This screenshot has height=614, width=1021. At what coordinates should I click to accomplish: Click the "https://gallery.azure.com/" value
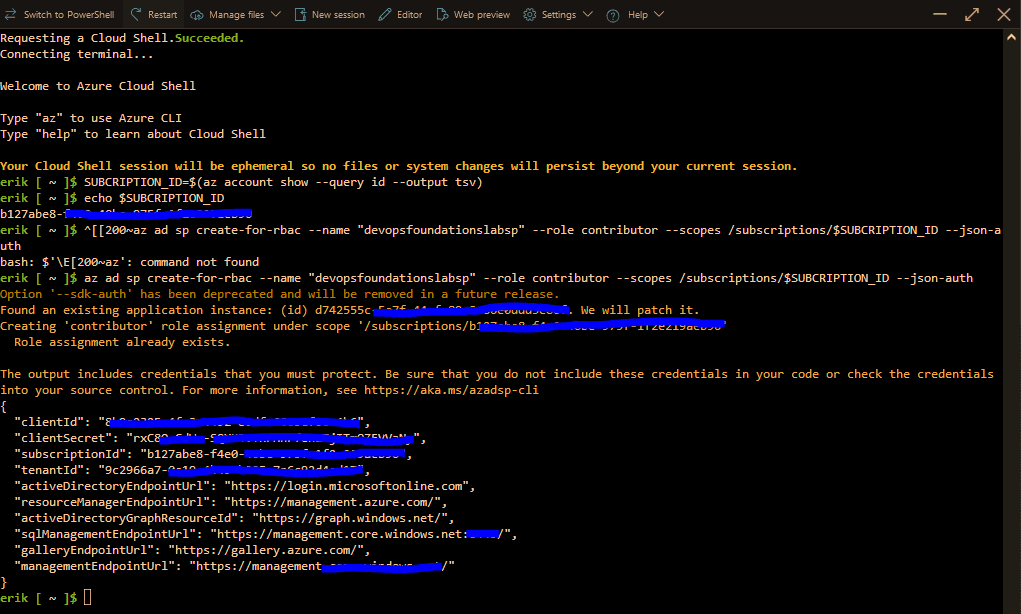pos(266,550)
